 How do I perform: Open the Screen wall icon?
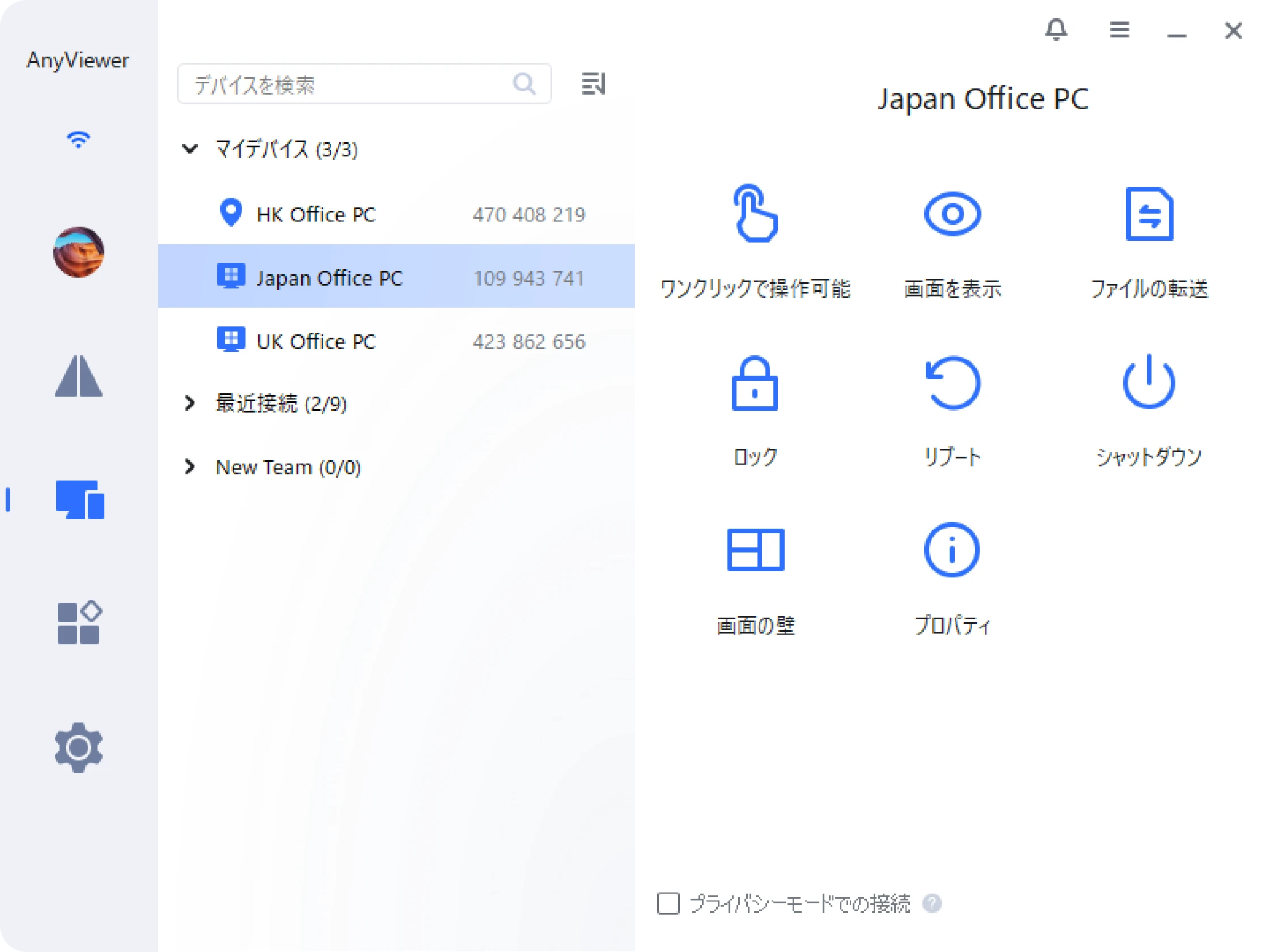(x=755, y=550)
